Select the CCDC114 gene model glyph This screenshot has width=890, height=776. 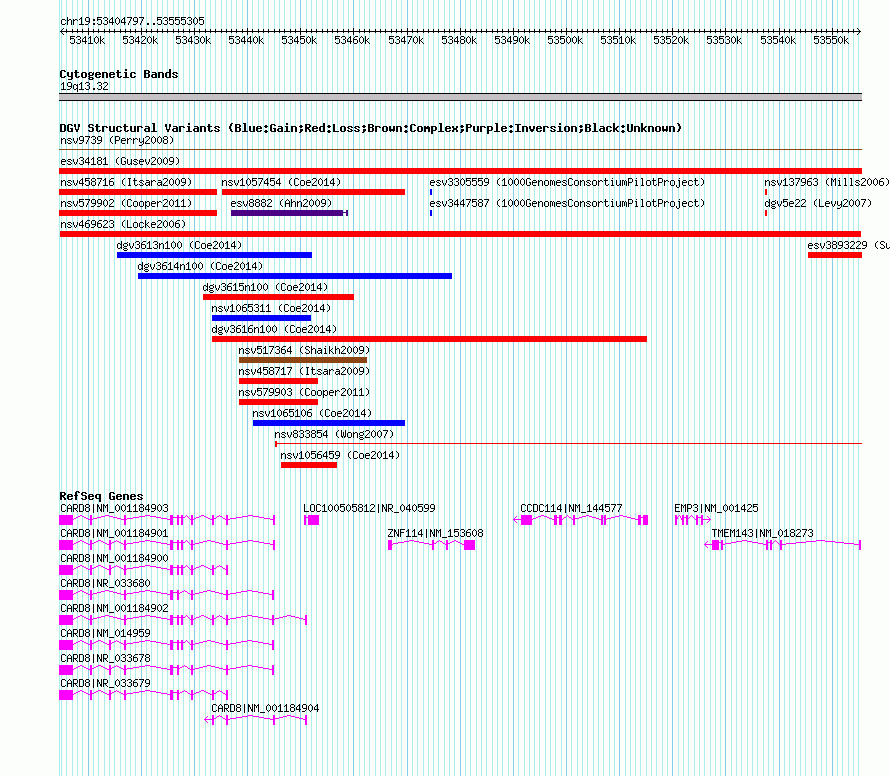(581, 520)
